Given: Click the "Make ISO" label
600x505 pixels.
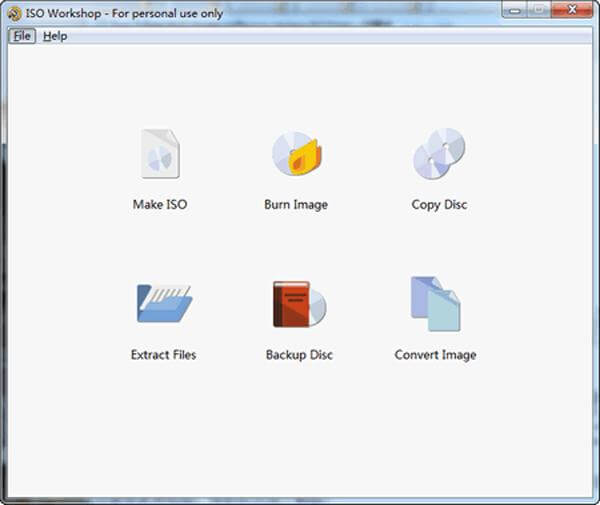Looking at the screenshot, I should pos(160,204).
